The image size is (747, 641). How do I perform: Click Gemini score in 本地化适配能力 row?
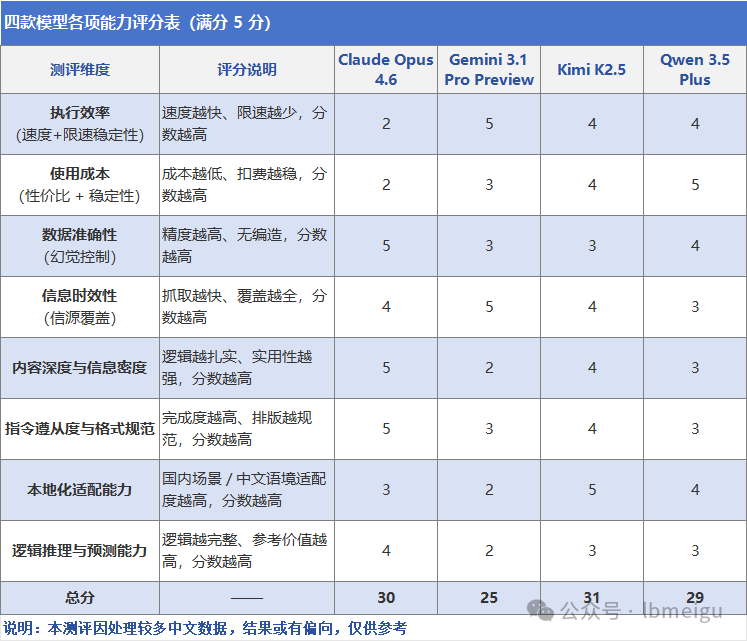[x=489, y=490]
